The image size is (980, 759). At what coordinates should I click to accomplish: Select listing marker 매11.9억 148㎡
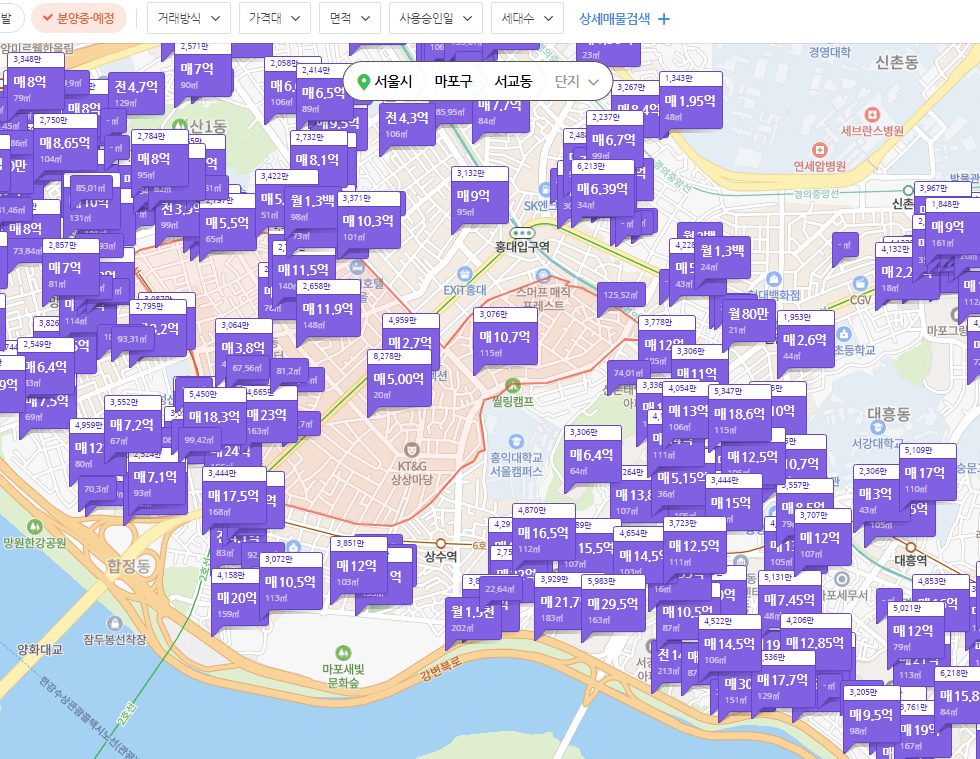328,309
